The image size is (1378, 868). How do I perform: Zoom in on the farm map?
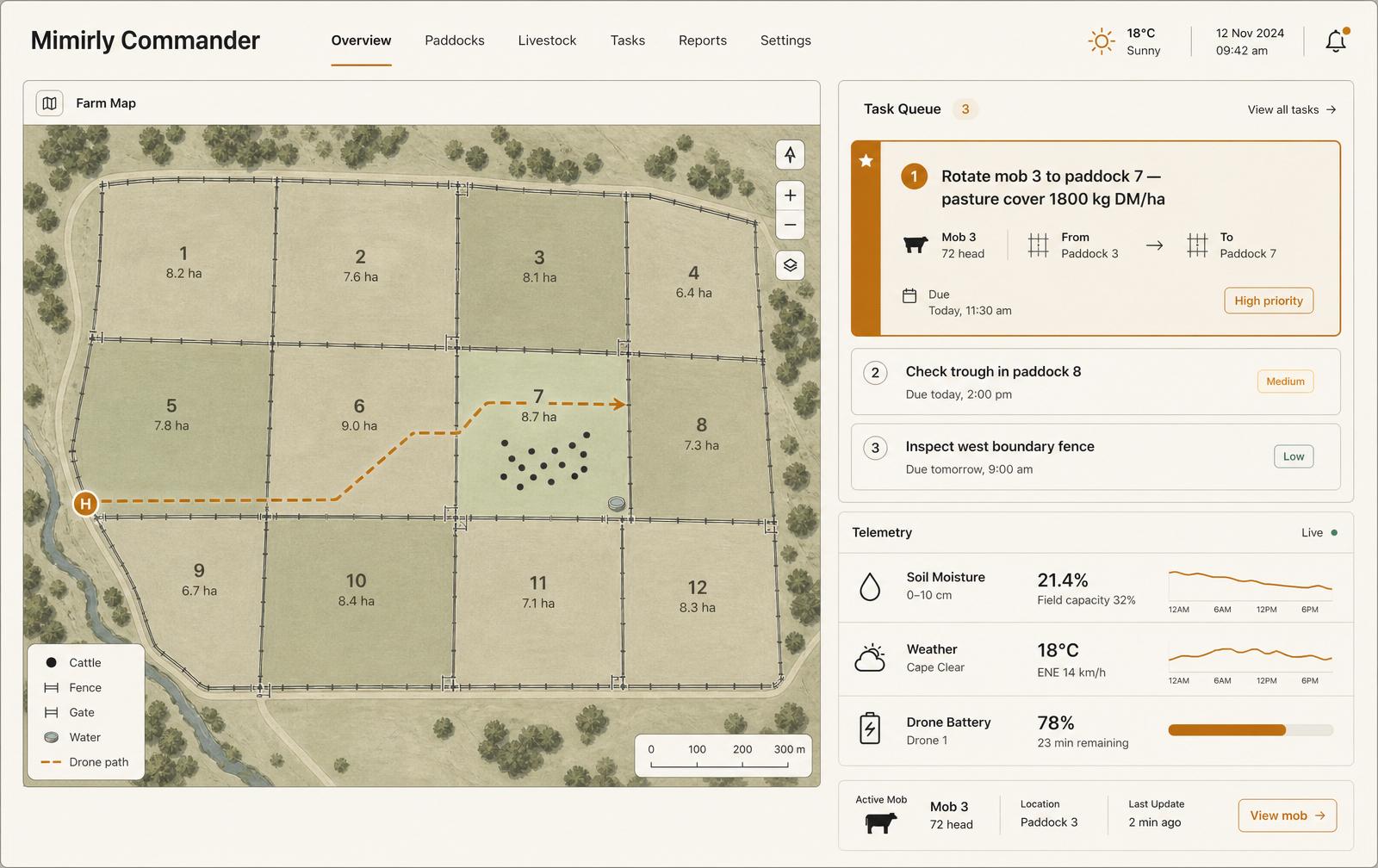(790, 195)
